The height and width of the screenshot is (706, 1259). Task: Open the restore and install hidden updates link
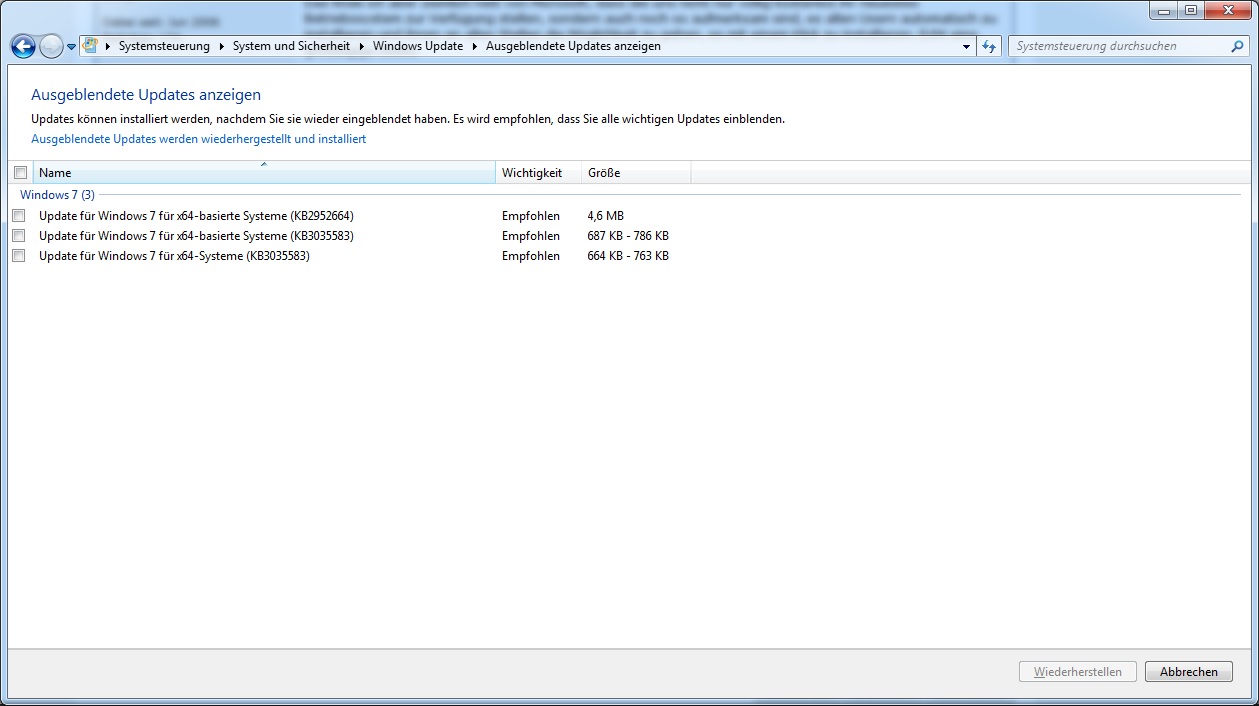coord(198,139)
